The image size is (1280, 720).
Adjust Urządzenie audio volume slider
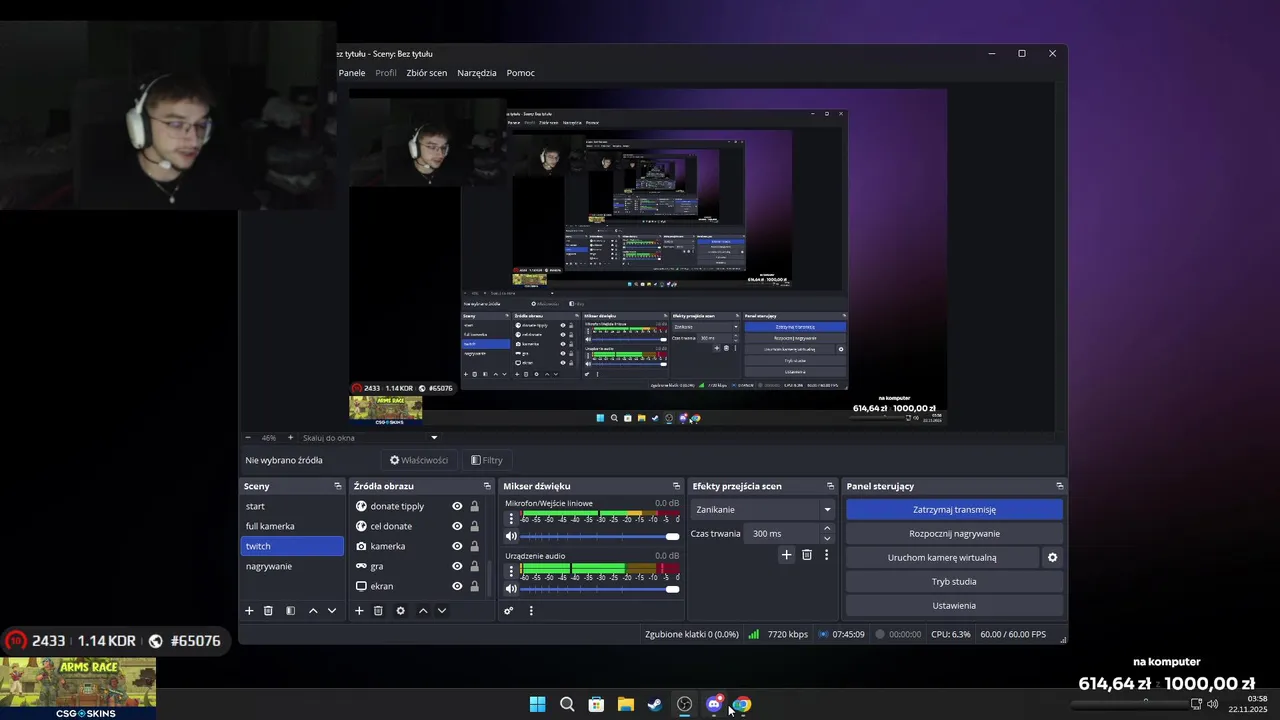tap(600, 589)
